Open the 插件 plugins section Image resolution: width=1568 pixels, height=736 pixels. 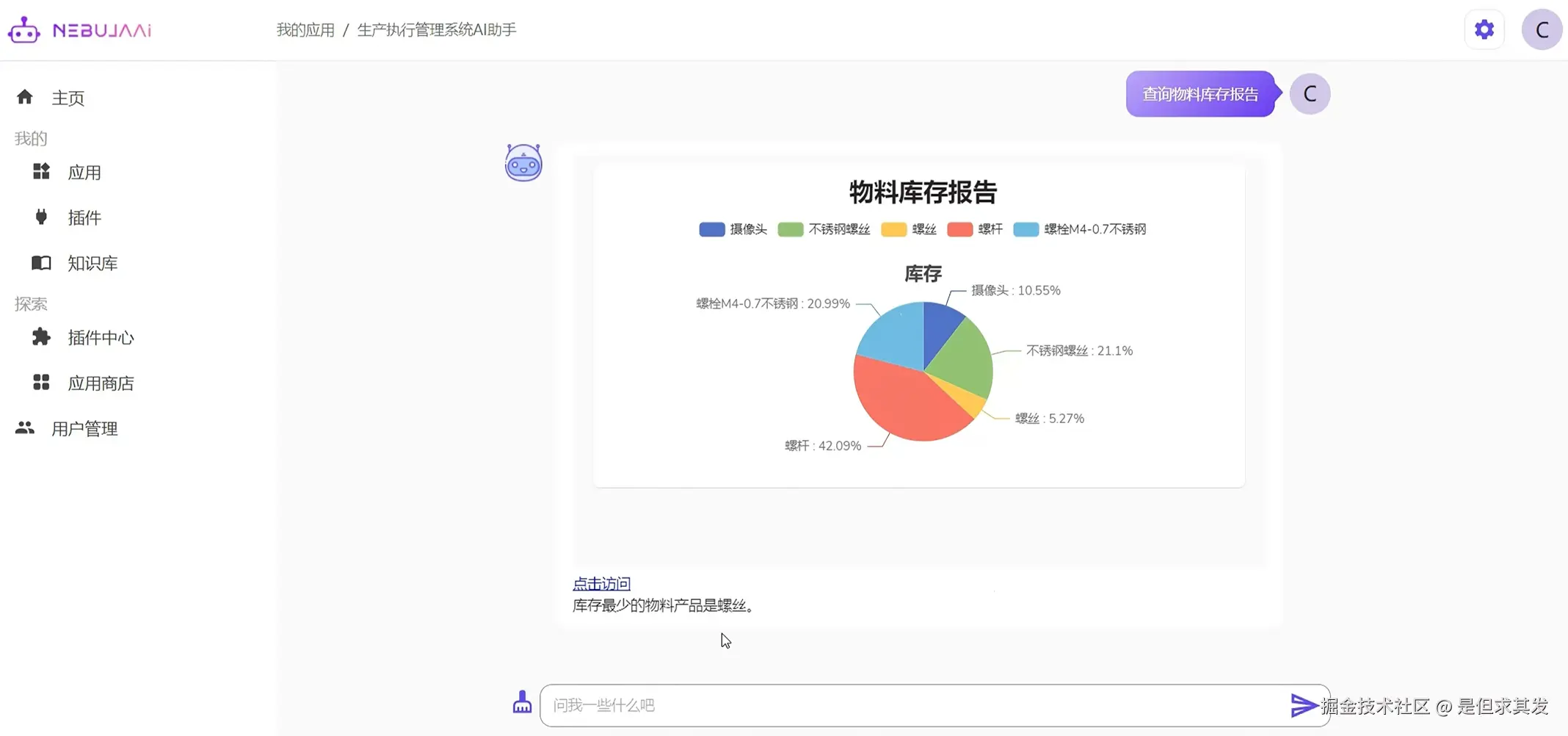tap(40, 217)
